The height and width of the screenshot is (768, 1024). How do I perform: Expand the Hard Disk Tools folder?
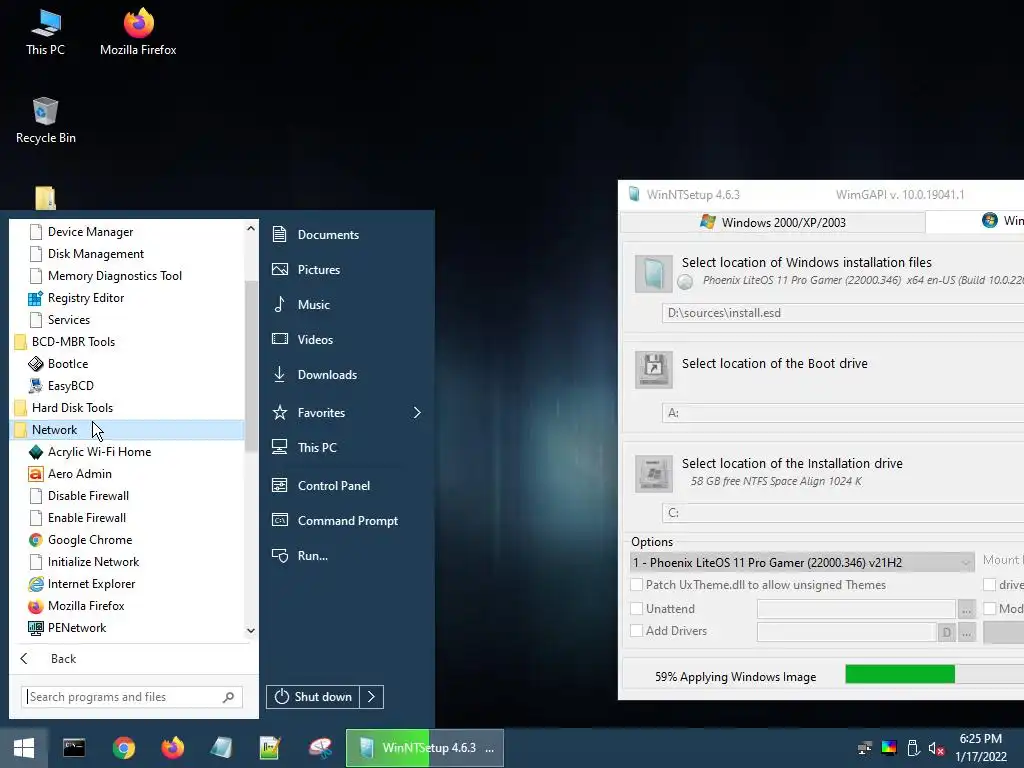[63, 408]
